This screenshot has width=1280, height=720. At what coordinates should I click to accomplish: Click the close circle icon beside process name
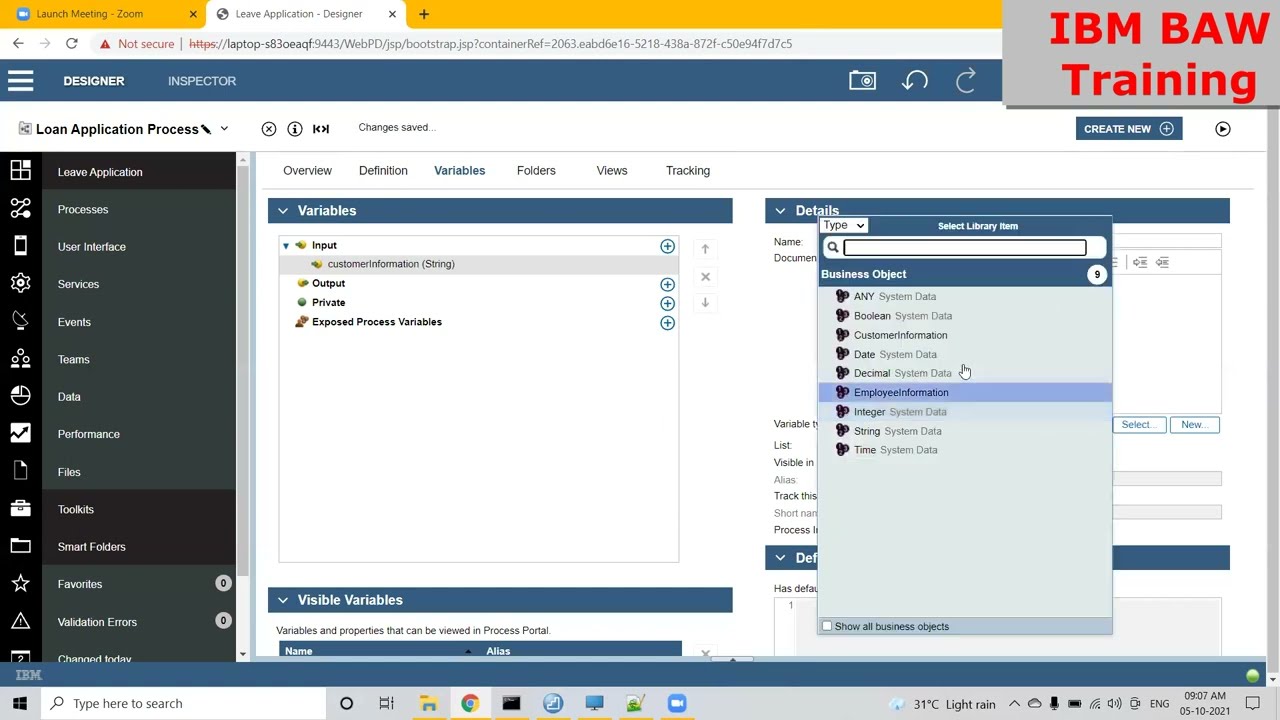point(269,128)
